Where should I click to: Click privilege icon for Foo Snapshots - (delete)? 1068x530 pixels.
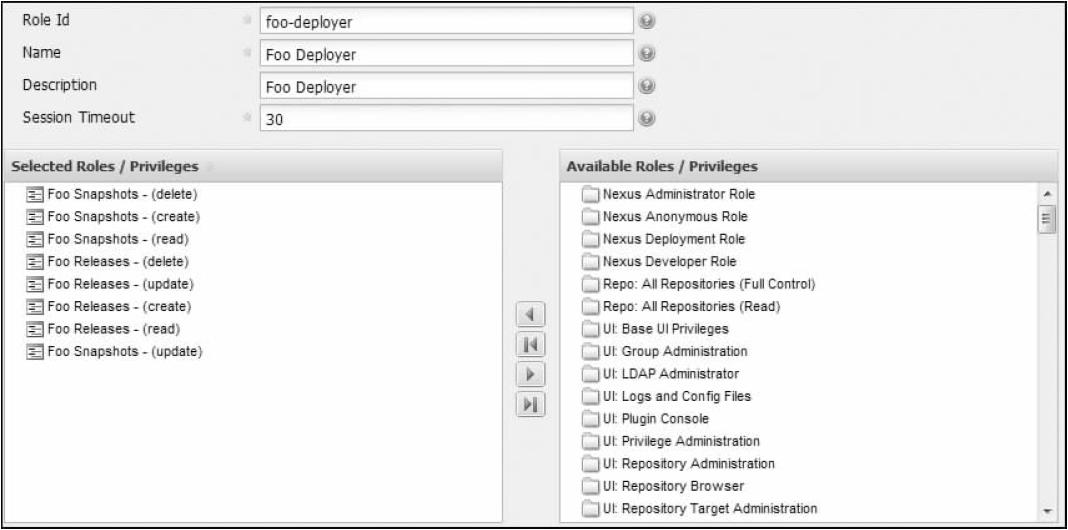tap(36, 195)
